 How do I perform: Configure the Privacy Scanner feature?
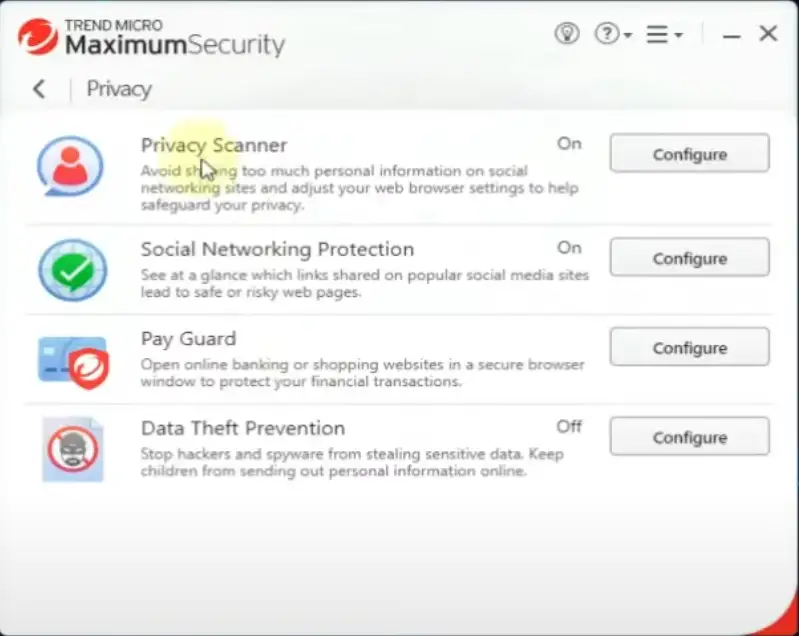coord(689,154)
